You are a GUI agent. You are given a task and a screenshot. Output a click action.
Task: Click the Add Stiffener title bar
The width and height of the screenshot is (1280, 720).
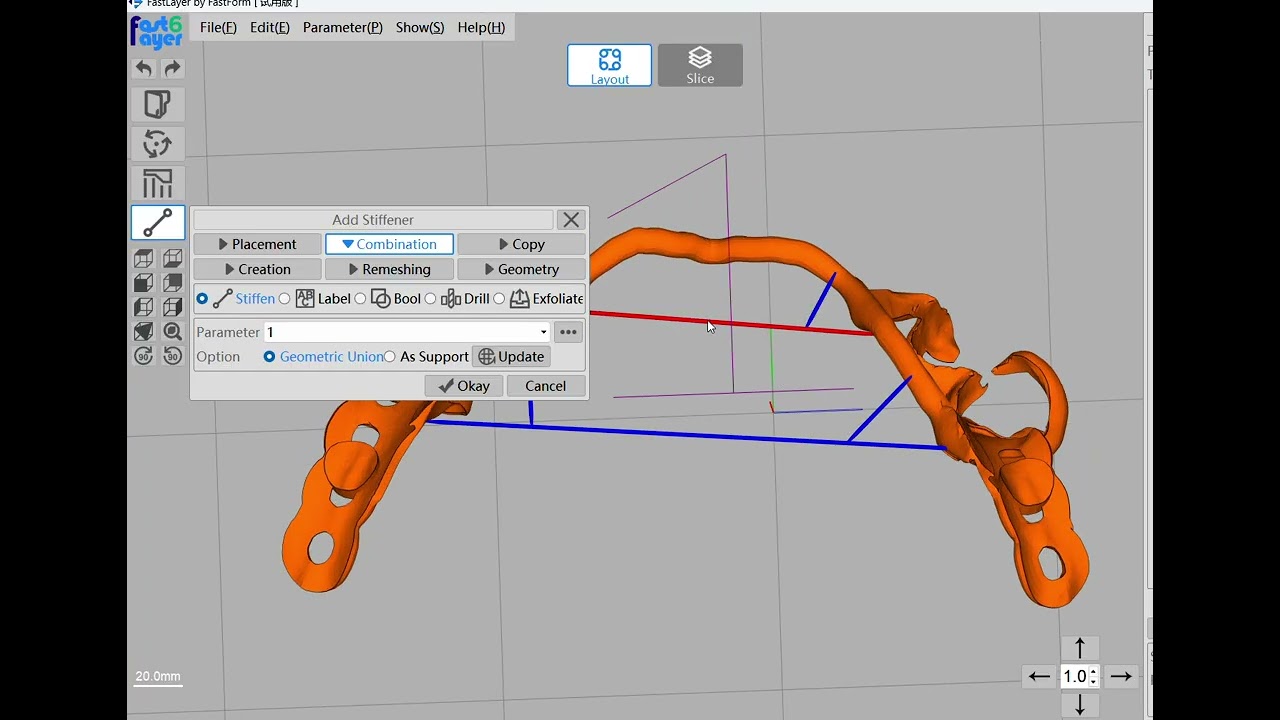pos(373,219)
